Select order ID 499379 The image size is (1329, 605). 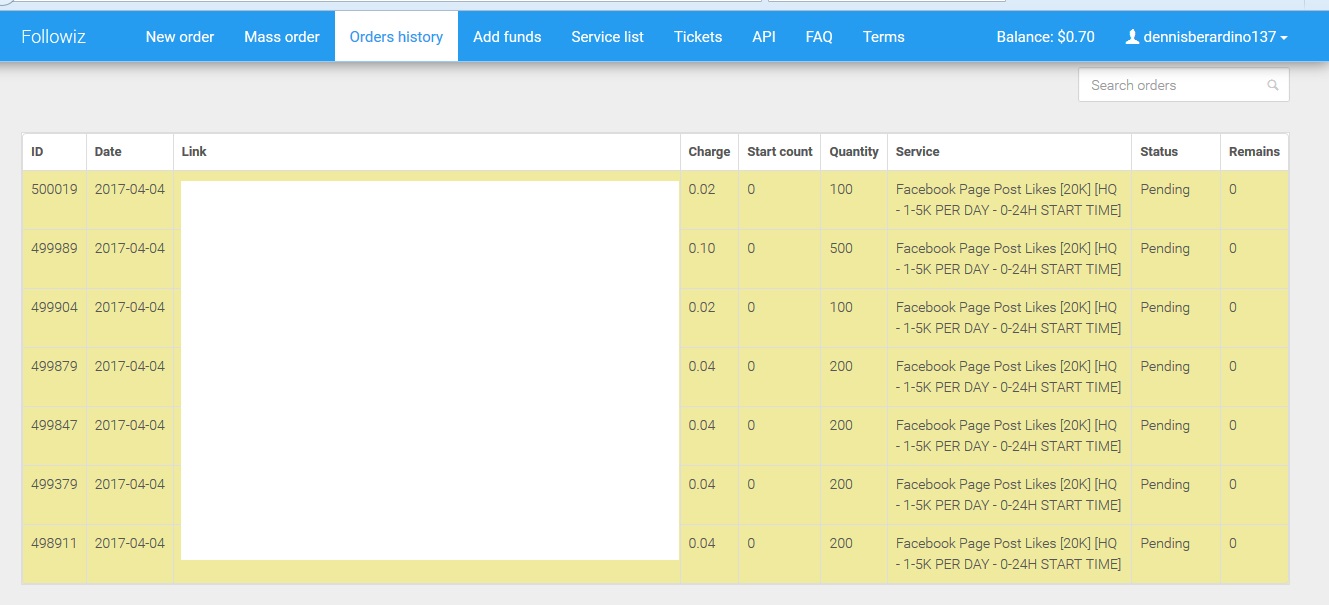pyautogui.click(x=54, y=484)
